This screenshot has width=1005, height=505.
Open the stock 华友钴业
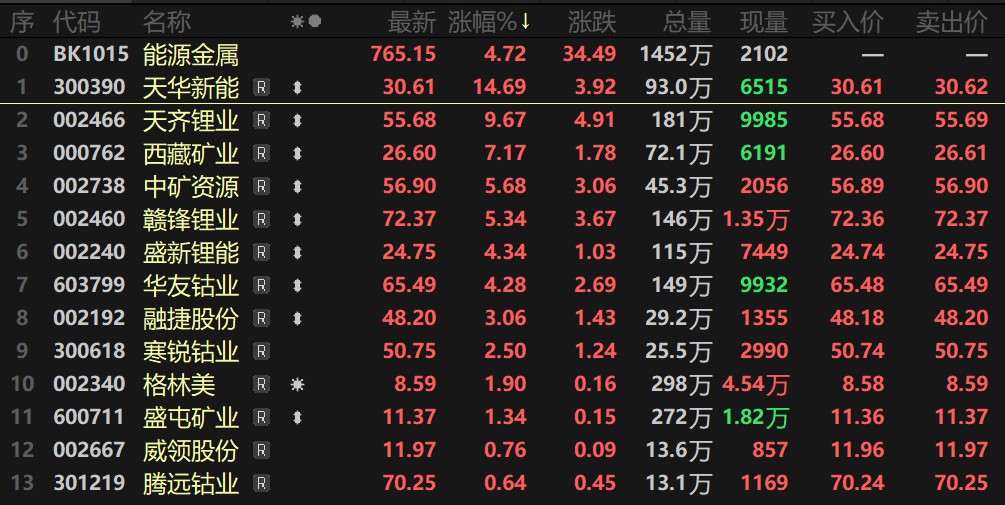point(191,286)
